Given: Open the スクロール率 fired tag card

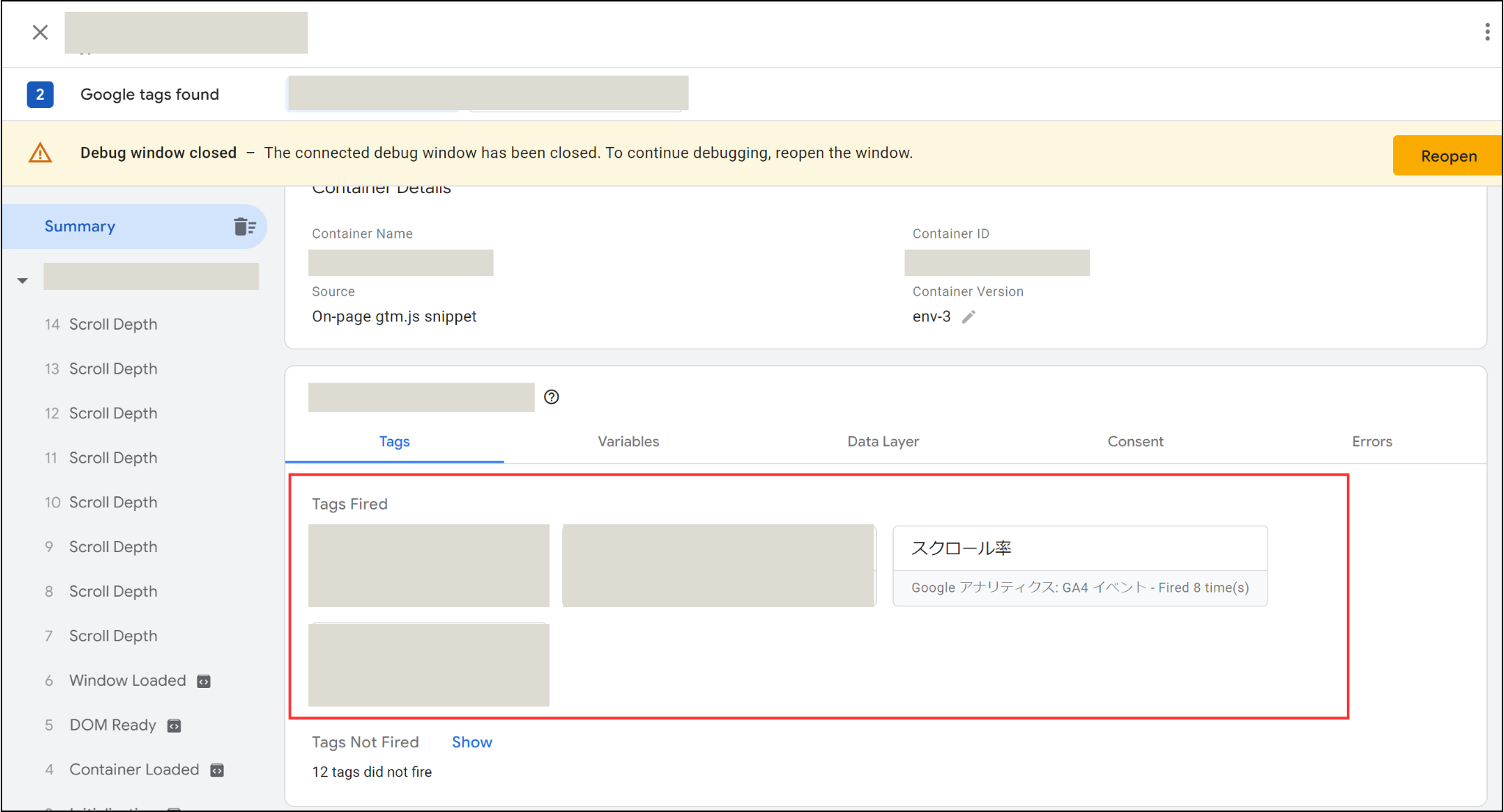Looking at the screenshot, I should click(x=1080, y=566).
